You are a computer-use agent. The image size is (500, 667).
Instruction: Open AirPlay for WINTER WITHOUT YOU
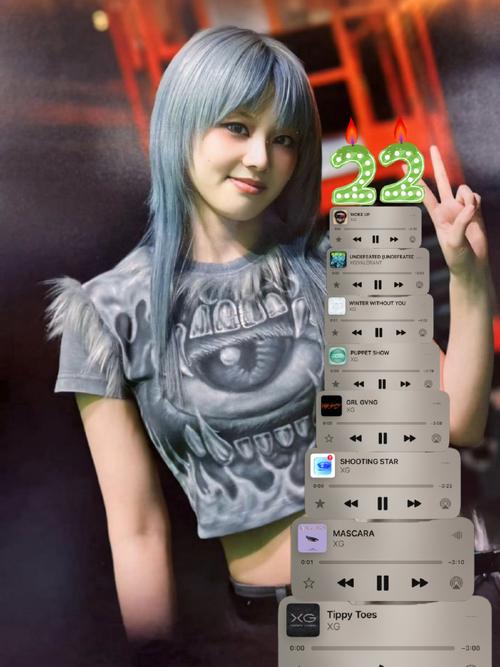click(422, 332)
